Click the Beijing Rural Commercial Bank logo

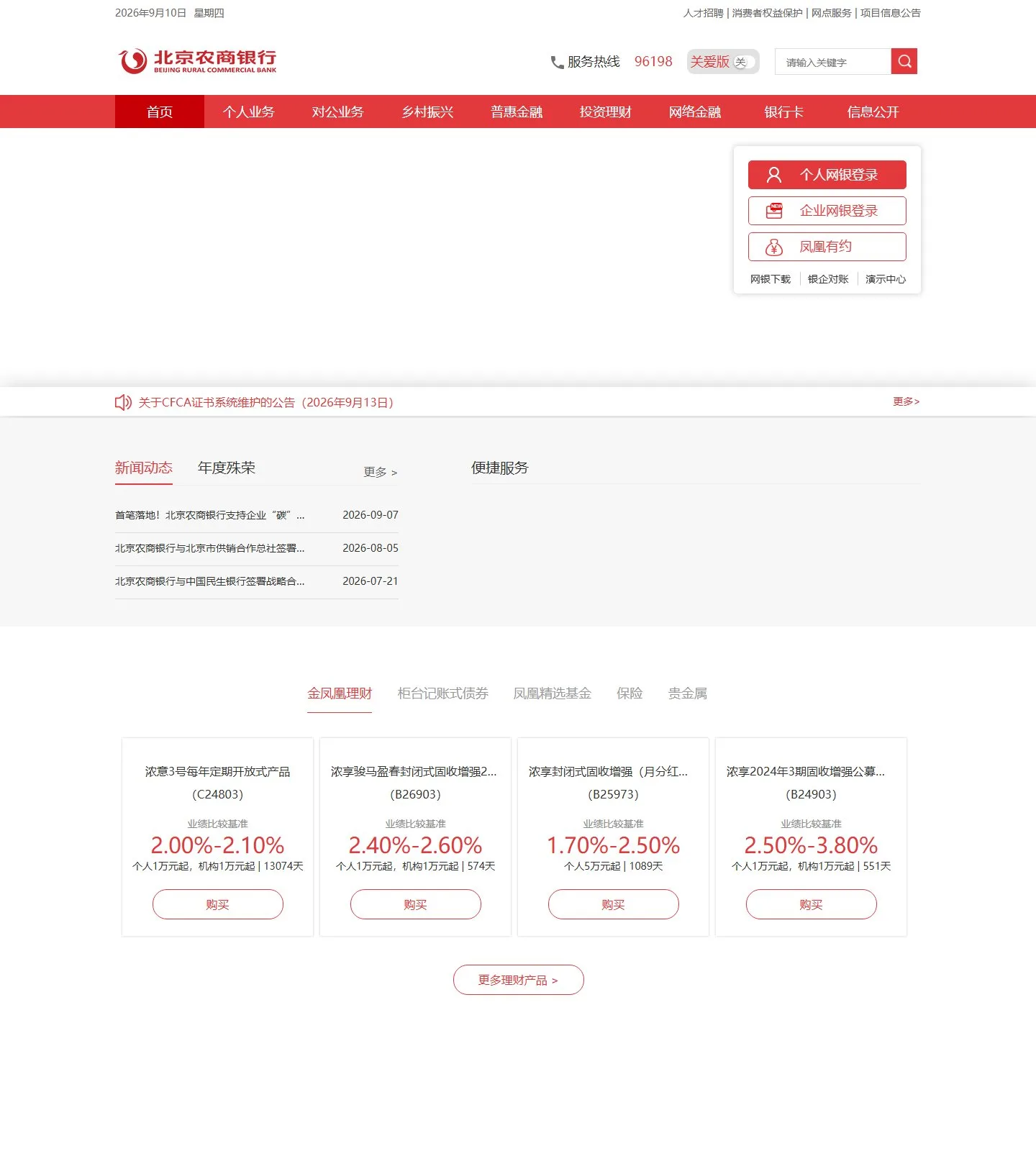pyautogui.click(x=197, y=61)
